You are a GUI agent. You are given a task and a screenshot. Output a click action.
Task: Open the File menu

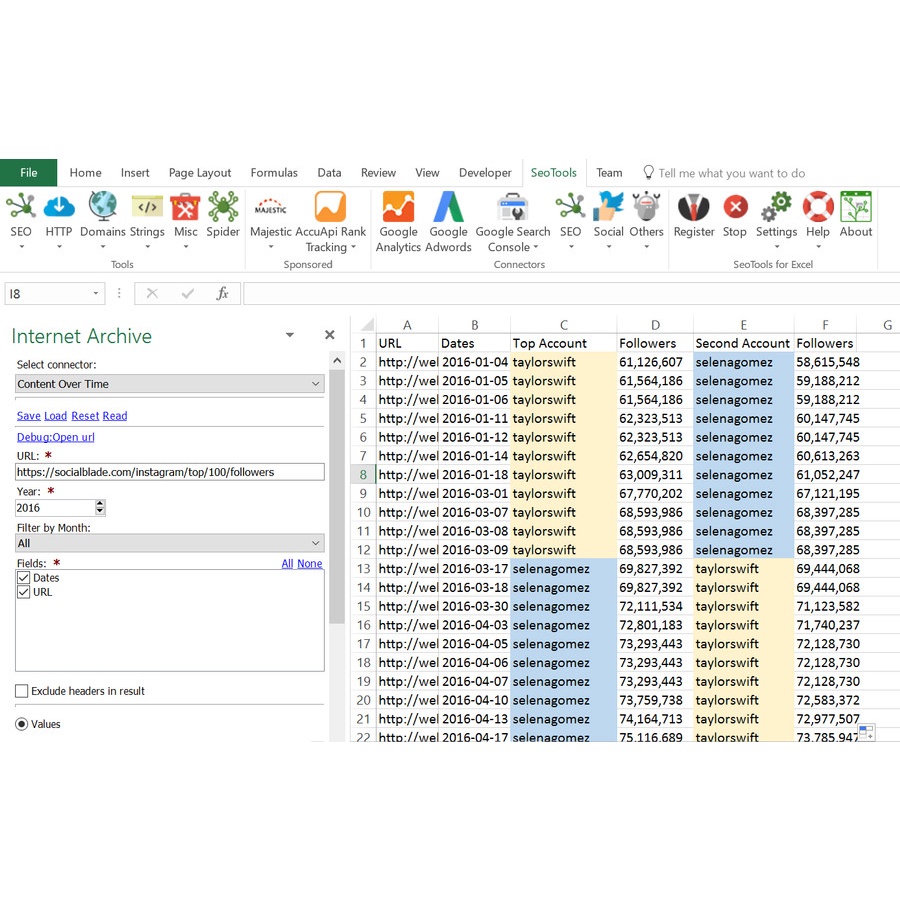click(28, 172)
